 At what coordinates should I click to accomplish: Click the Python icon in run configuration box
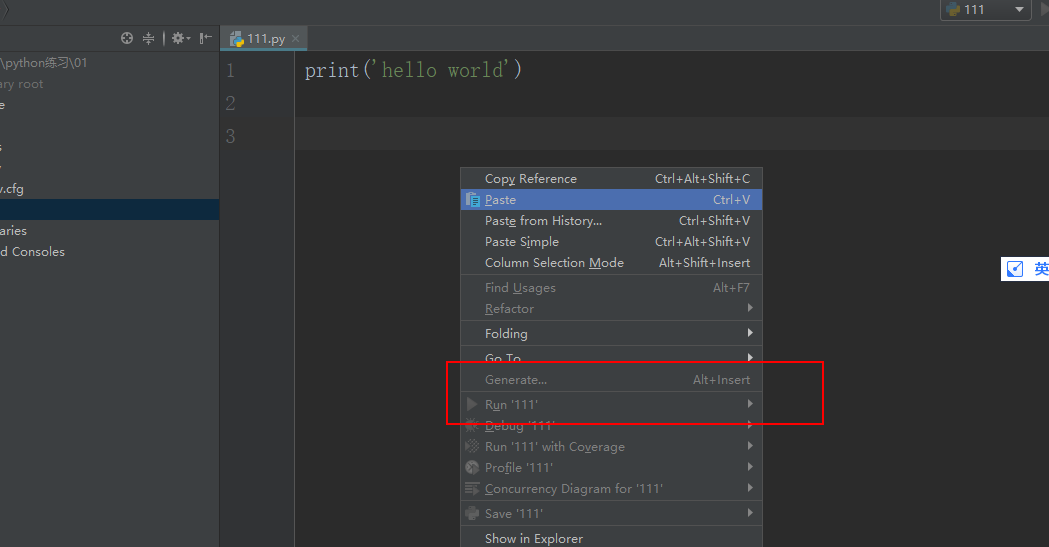(953, 9)
